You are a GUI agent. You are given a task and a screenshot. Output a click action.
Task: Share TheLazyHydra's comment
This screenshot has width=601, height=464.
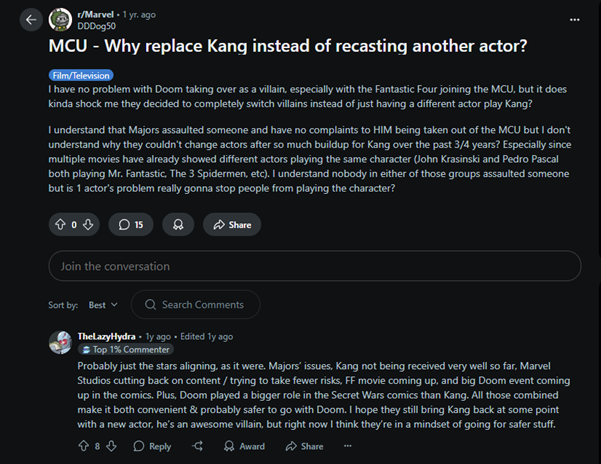pos(305,446)
